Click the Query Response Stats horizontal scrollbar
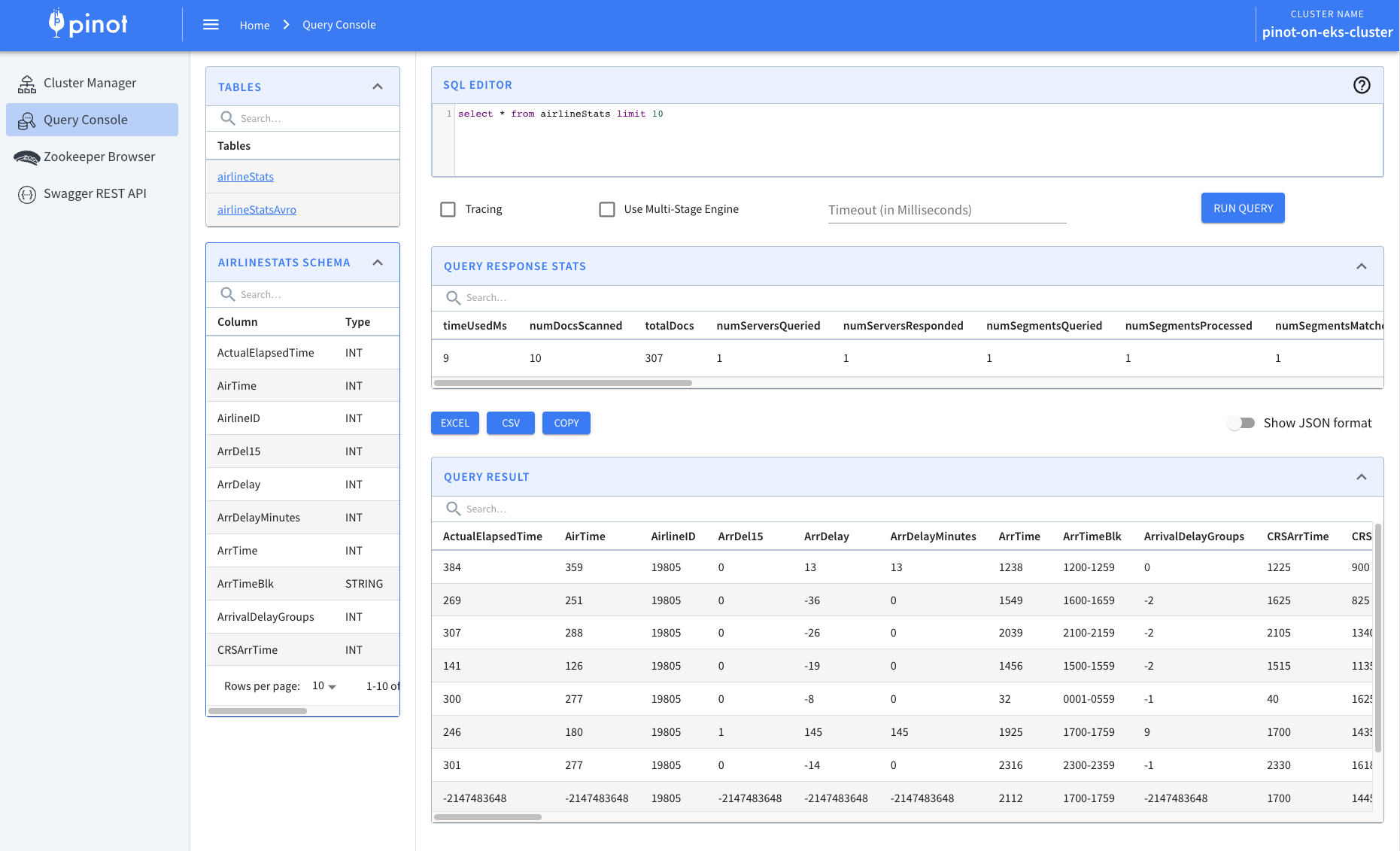The height and width of the screenshot is (851, 1400). tap(563, 383)
